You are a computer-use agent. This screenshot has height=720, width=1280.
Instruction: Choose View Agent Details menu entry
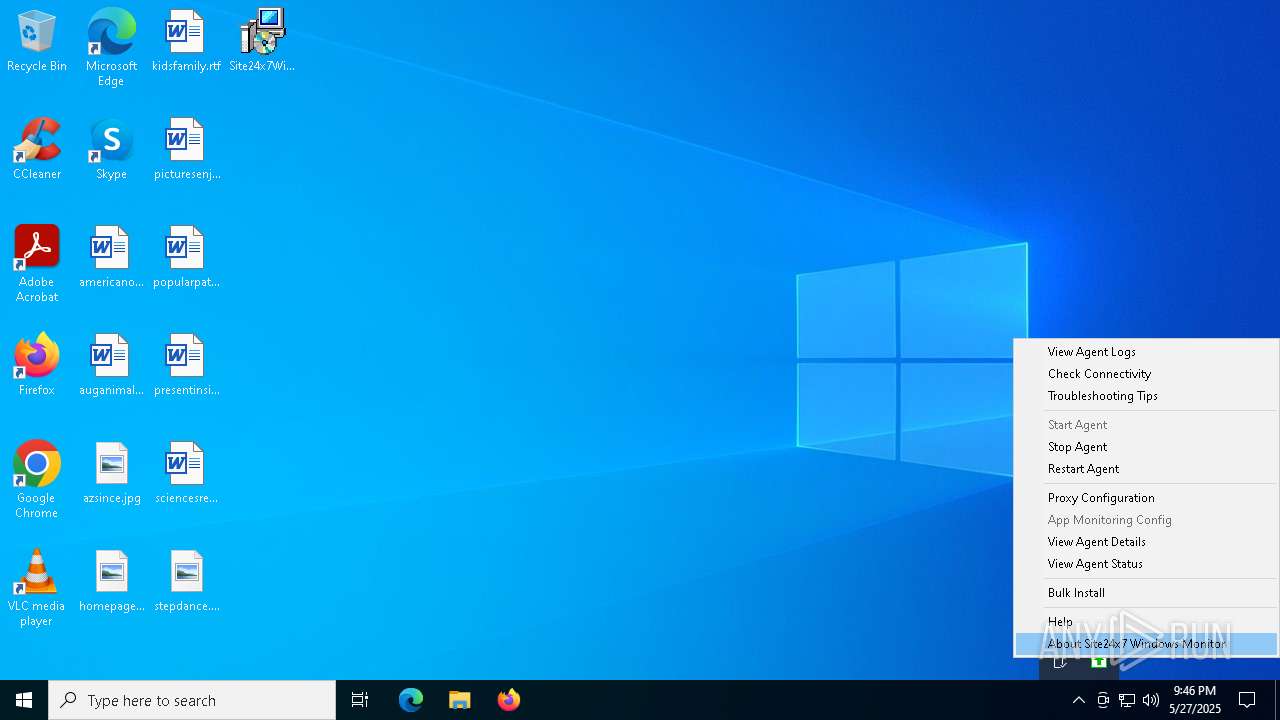(1146, 542)
